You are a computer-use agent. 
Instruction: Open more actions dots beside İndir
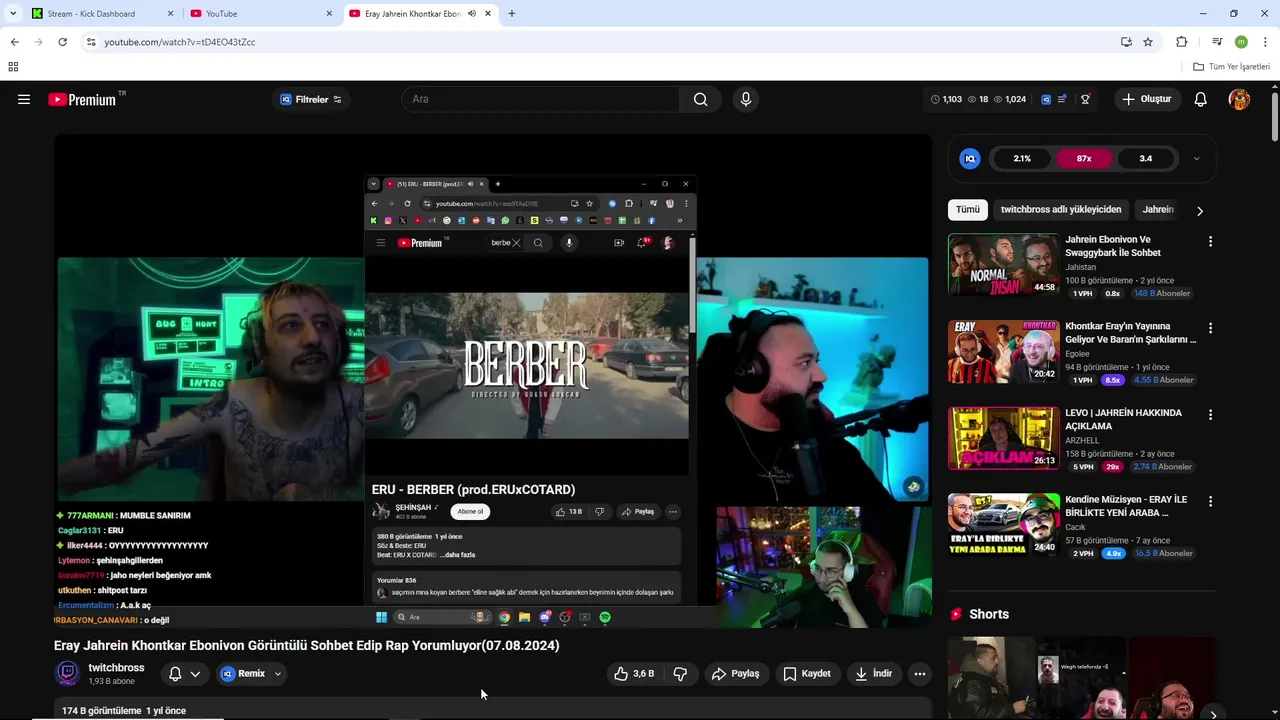tap(919, 674)
